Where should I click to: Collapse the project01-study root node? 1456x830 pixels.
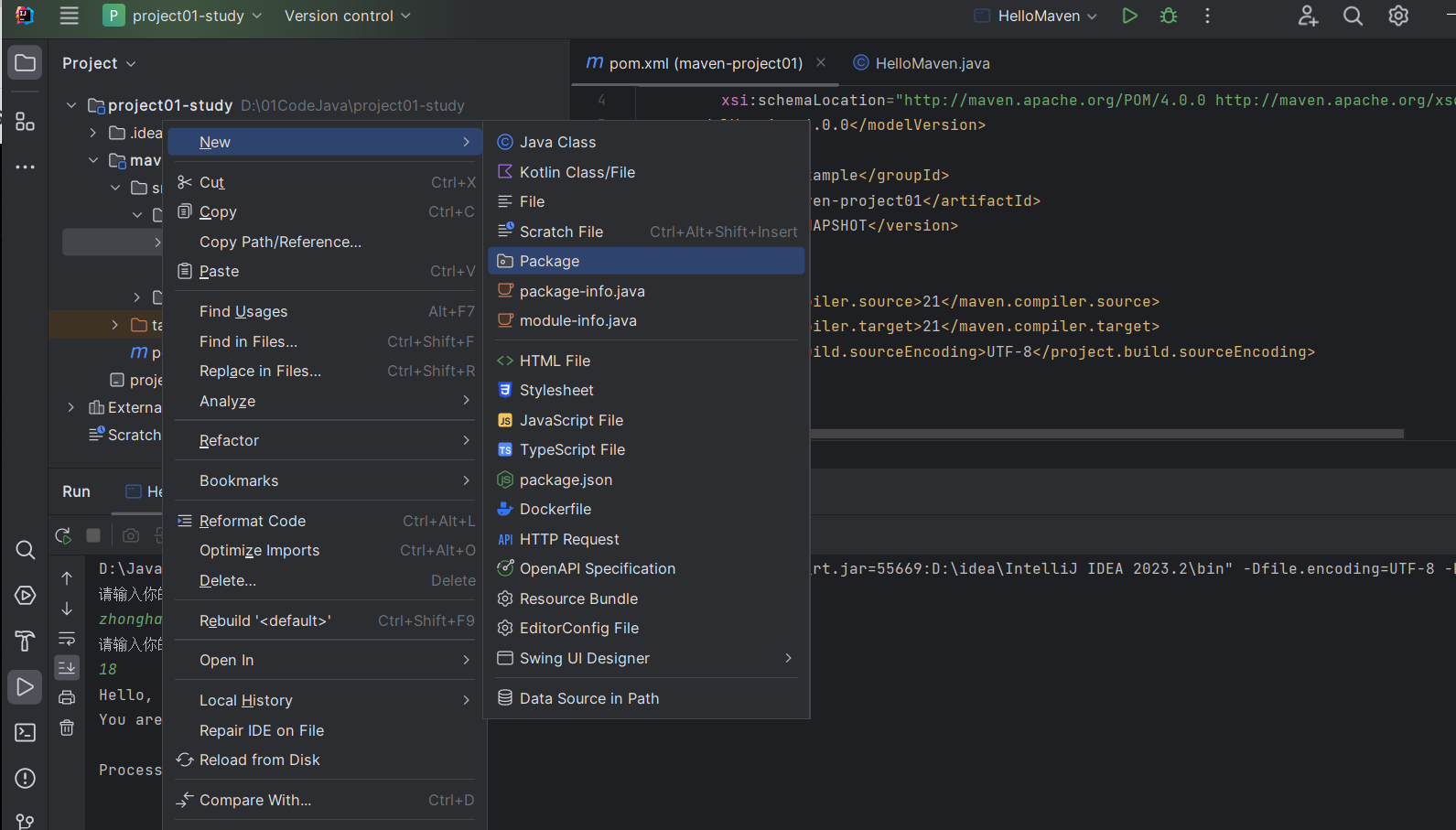click(x=71, y=105)
